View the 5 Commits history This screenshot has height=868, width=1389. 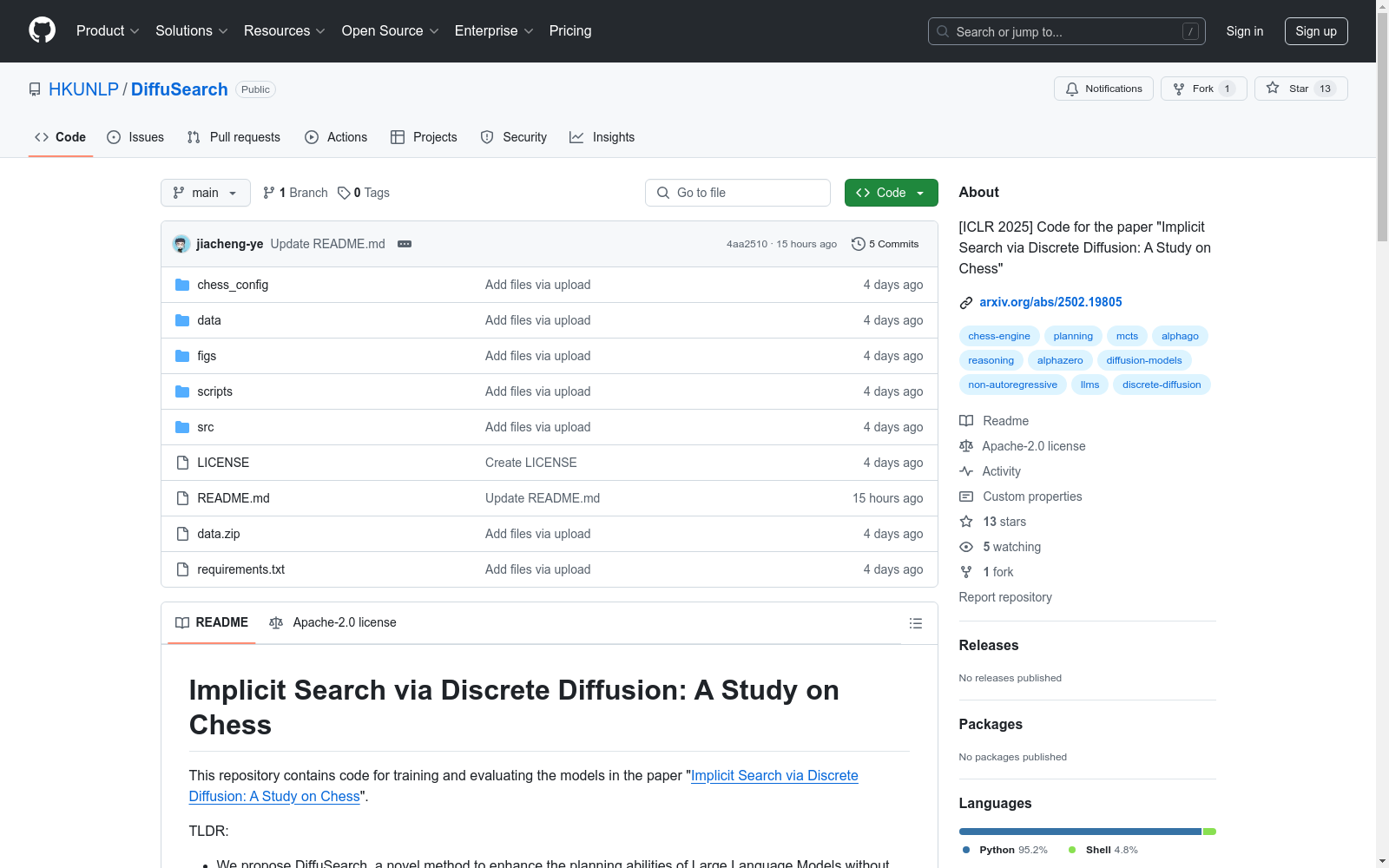(885, 244)
